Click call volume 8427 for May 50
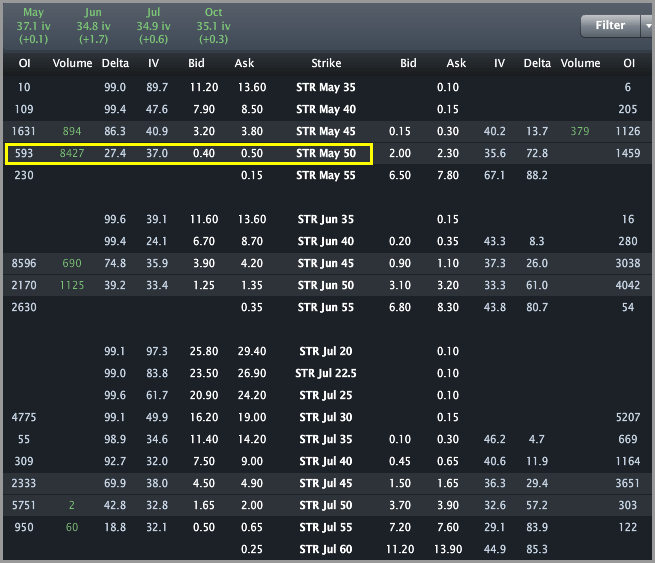This screenshot has height=563, width=655. (72, 153)
